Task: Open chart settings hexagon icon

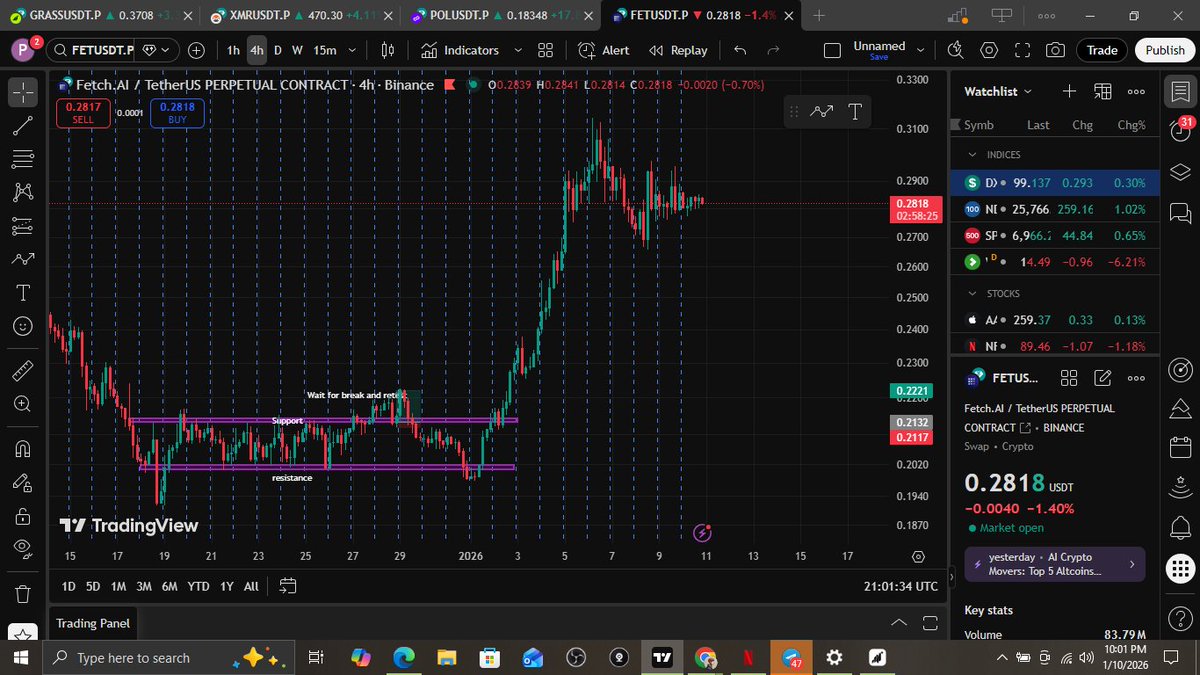Action: pos(989,50)
